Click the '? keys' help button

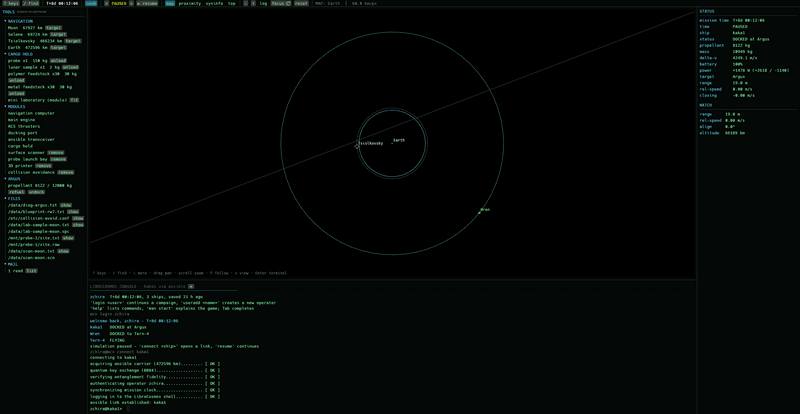(x=11, y=3)
